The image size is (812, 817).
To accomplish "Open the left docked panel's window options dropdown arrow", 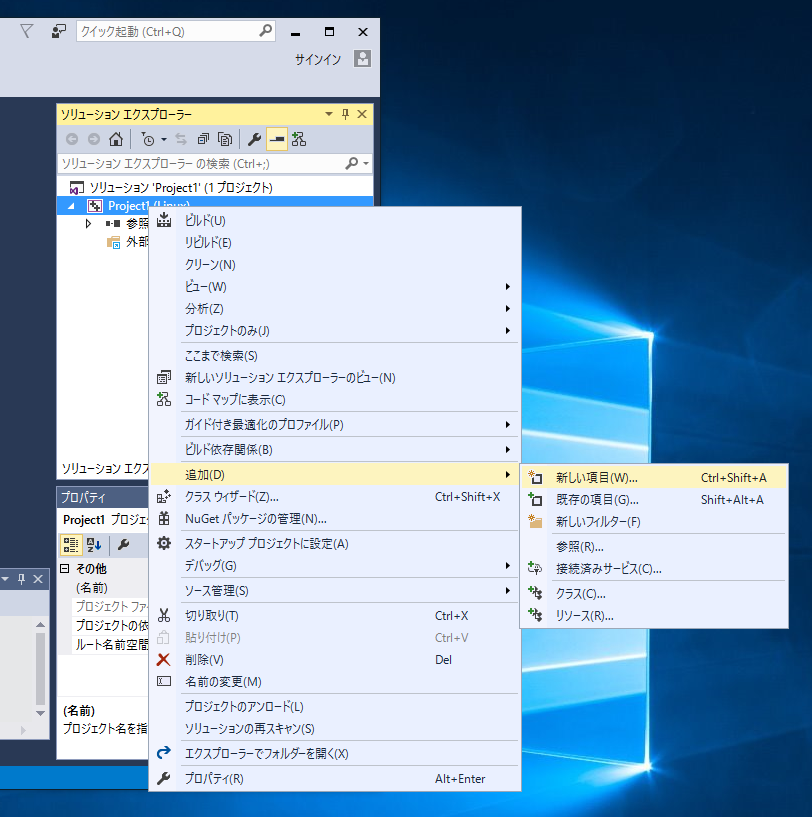I will (5, 579).
